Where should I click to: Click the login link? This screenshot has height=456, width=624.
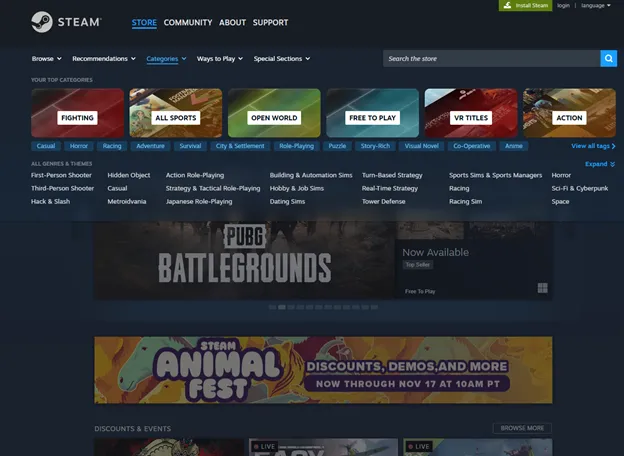point(563,6)
